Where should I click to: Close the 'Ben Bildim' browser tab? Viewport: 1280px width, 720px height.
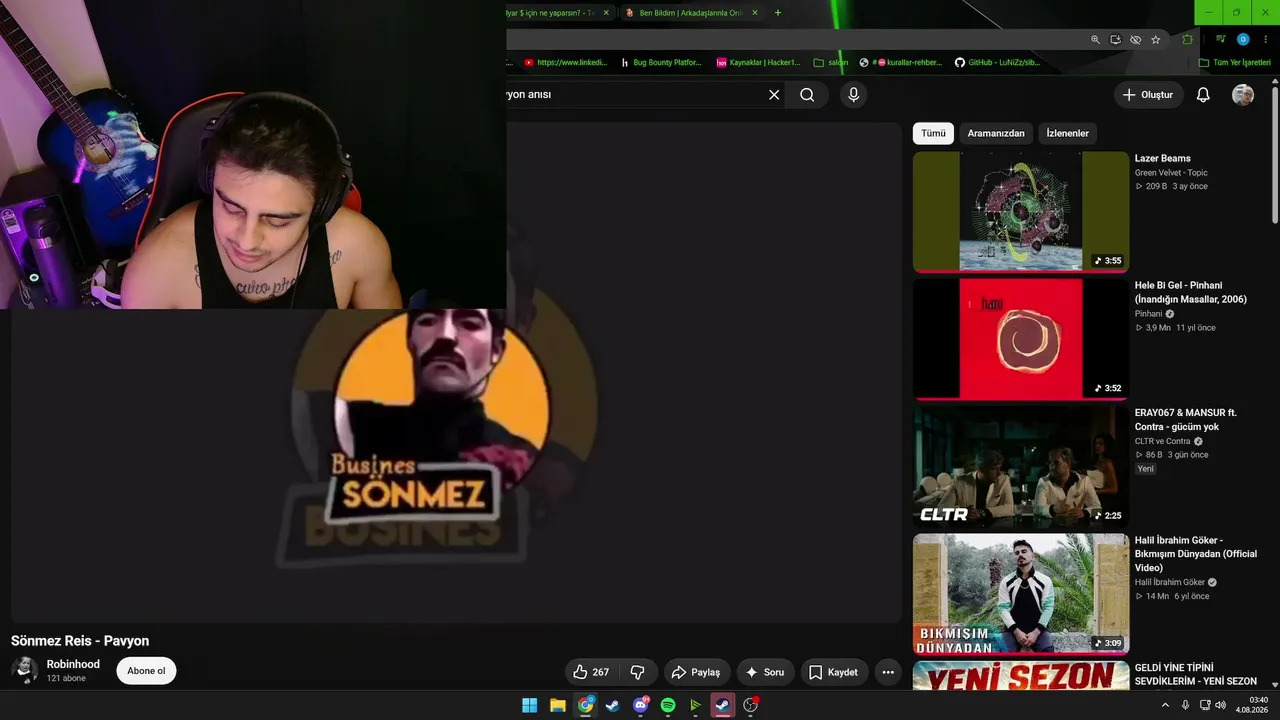point(755,13)
